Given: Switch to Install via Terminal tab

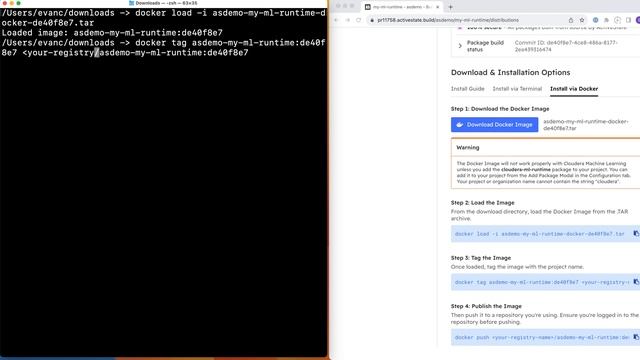Looking at the screenshot, I should pos(517,89).
